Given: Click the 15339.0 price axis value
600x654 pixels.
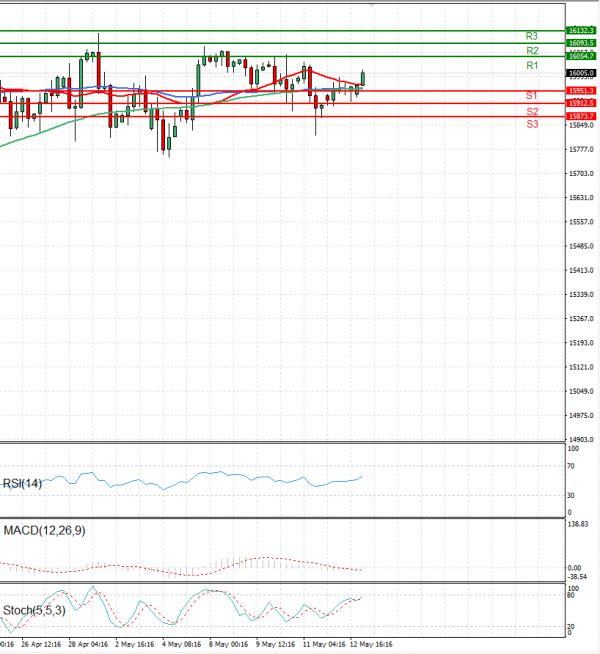Looking at the screenshot, I should pos(581,294).
